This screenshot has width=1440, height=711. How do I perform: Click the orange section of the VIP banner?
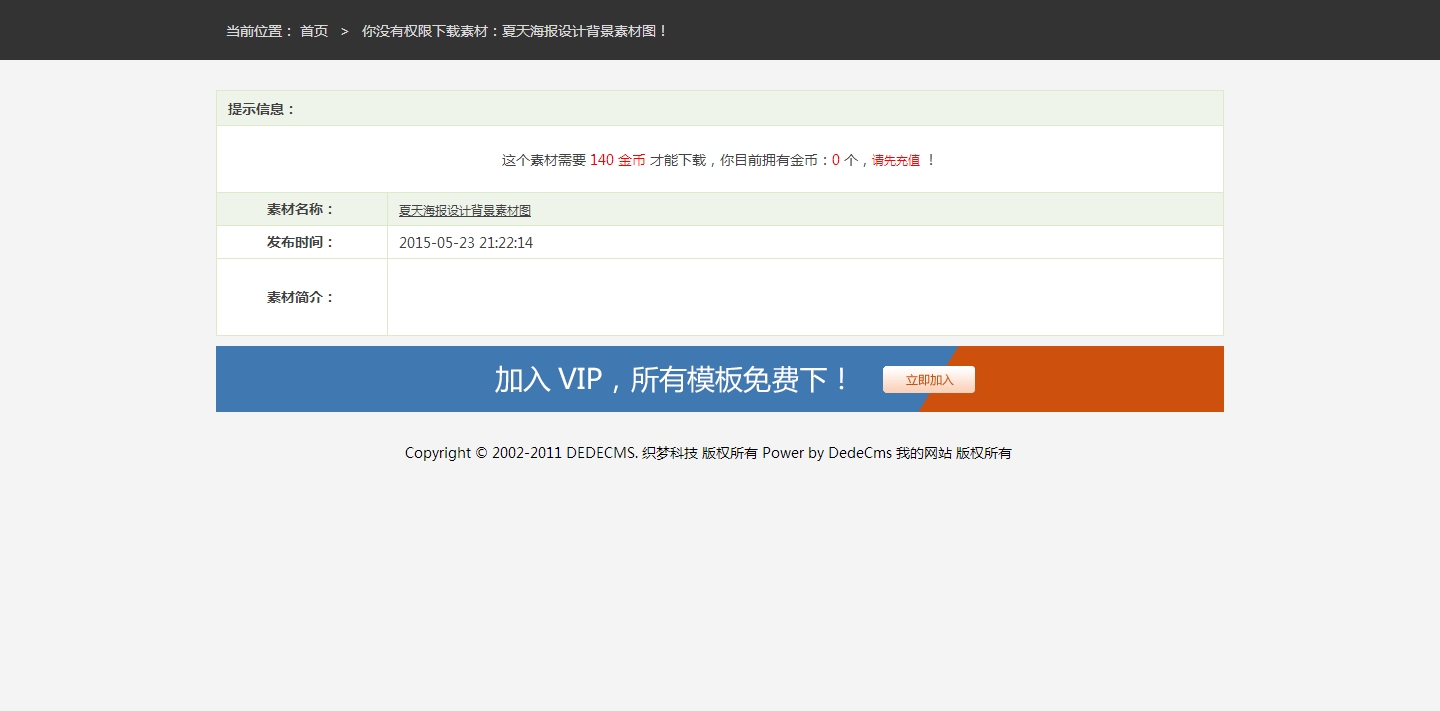pos(1100,379)
